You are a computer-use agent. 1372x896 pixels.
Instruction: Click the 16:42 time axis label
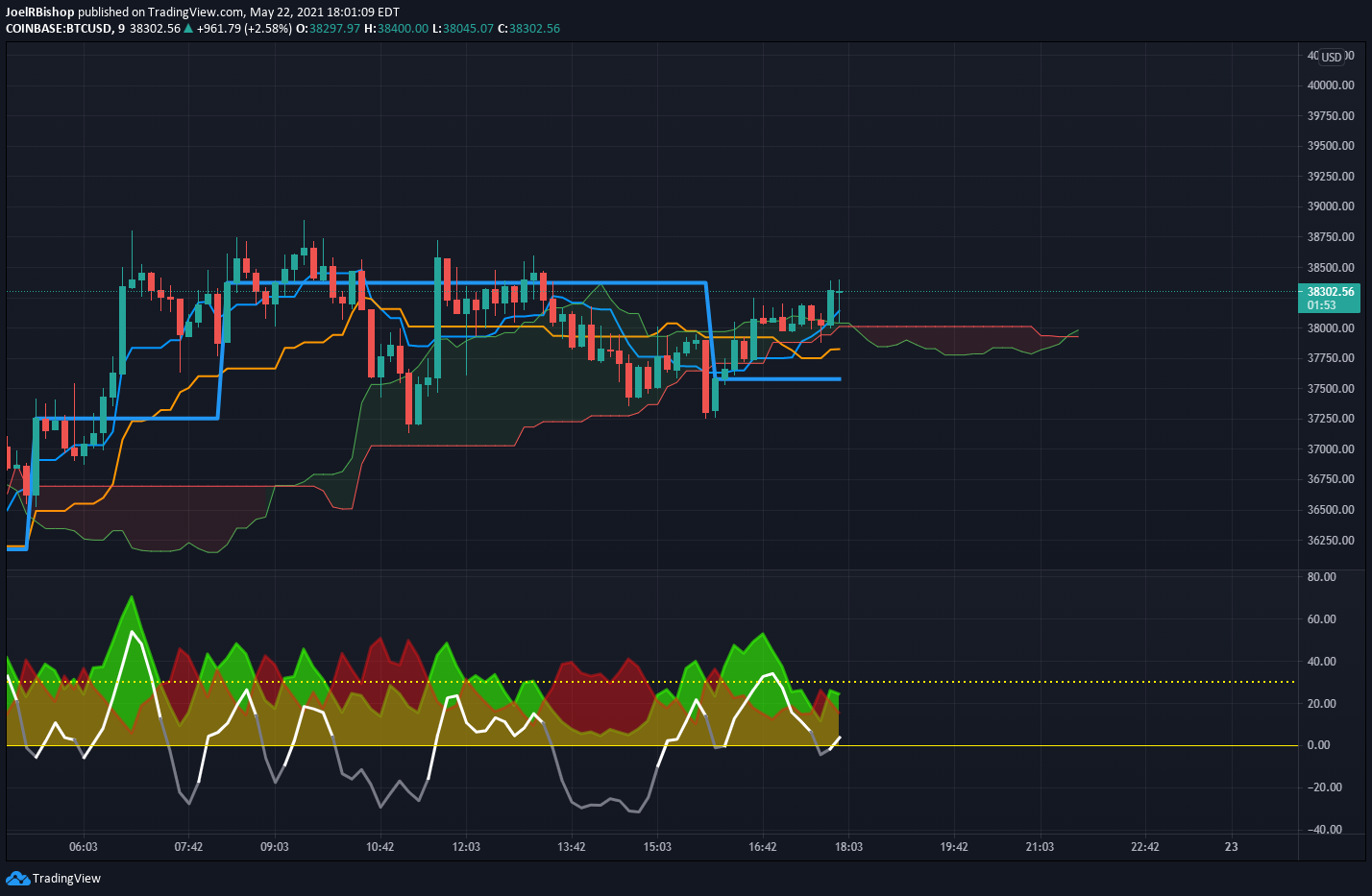coord(762,847)
